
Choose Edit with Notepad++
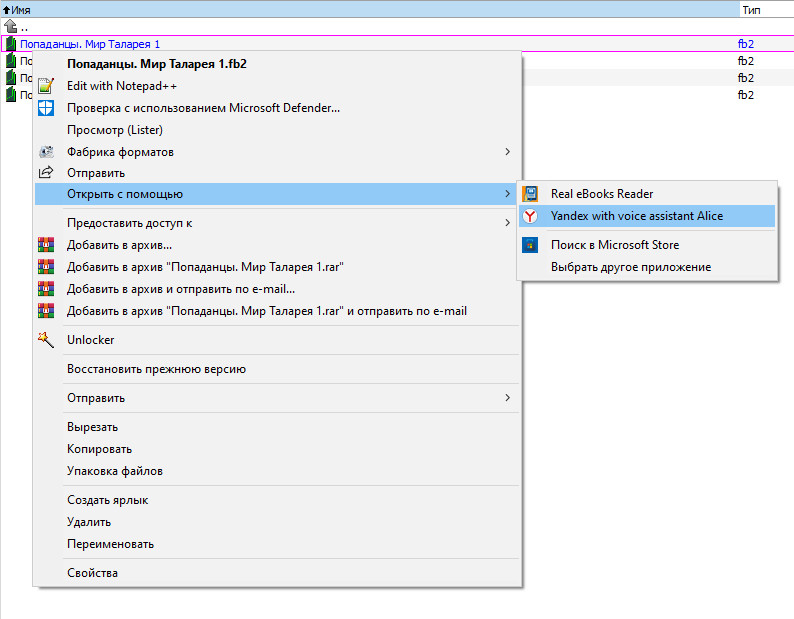pyautogui.click(x=277, y=86)
